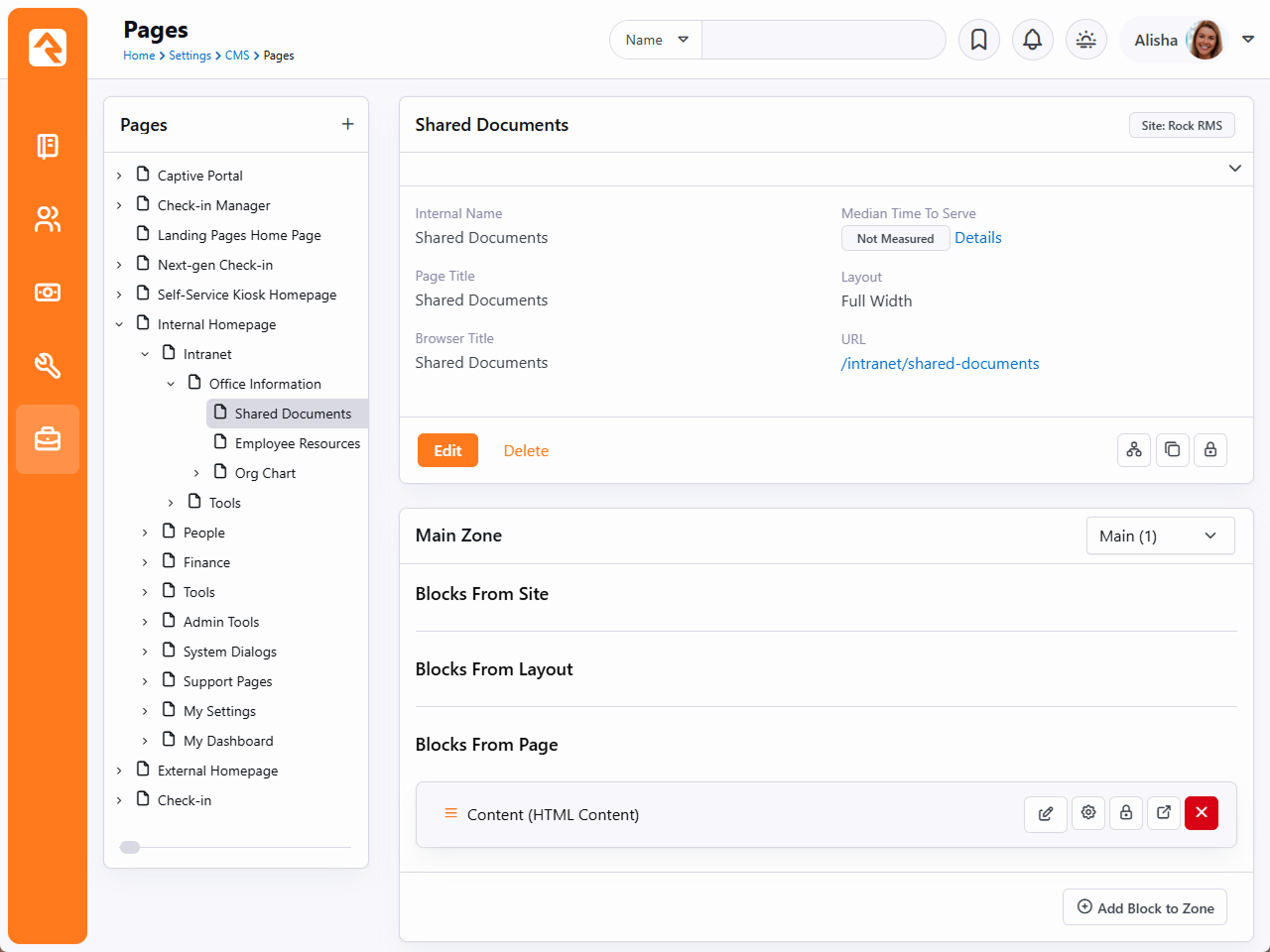
Task: Open the child pages hierarchy icon
Action: click(1134, 450)
